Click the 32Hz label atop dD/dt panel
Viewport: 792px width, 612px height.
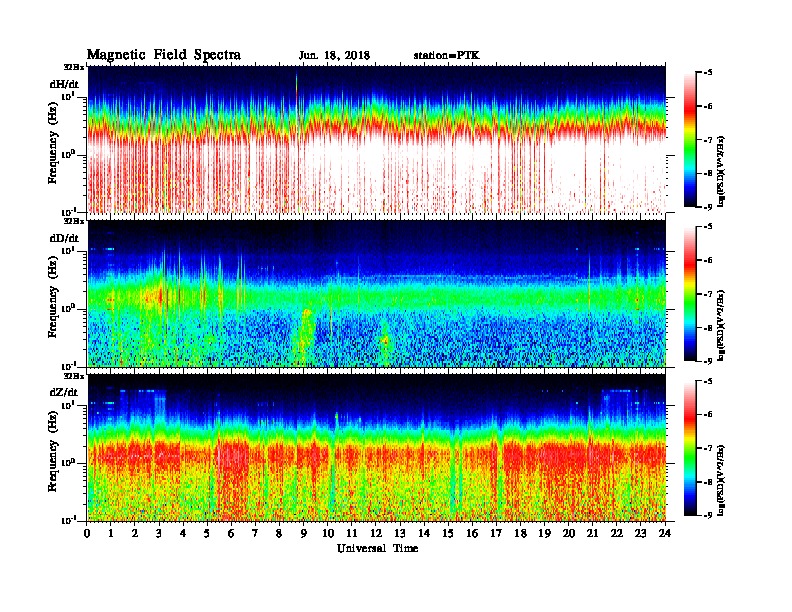[74, 221]
